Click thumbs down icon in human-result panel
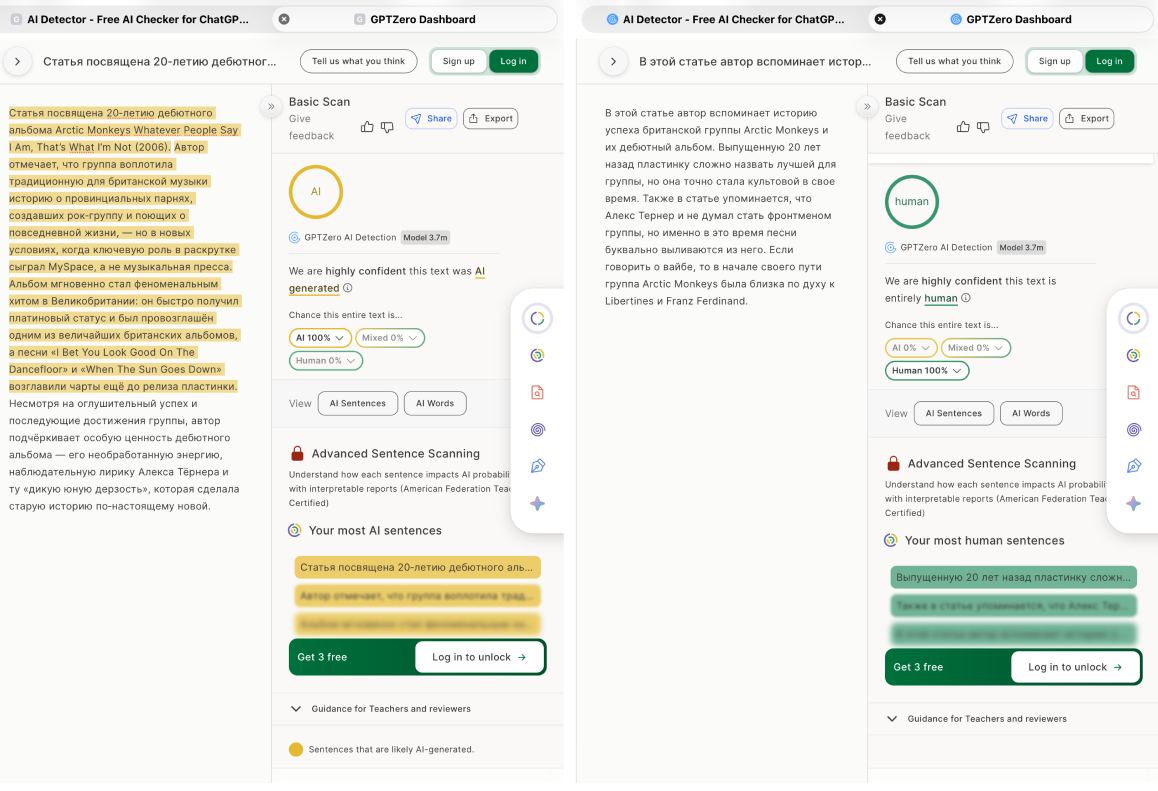 (983, 127)
